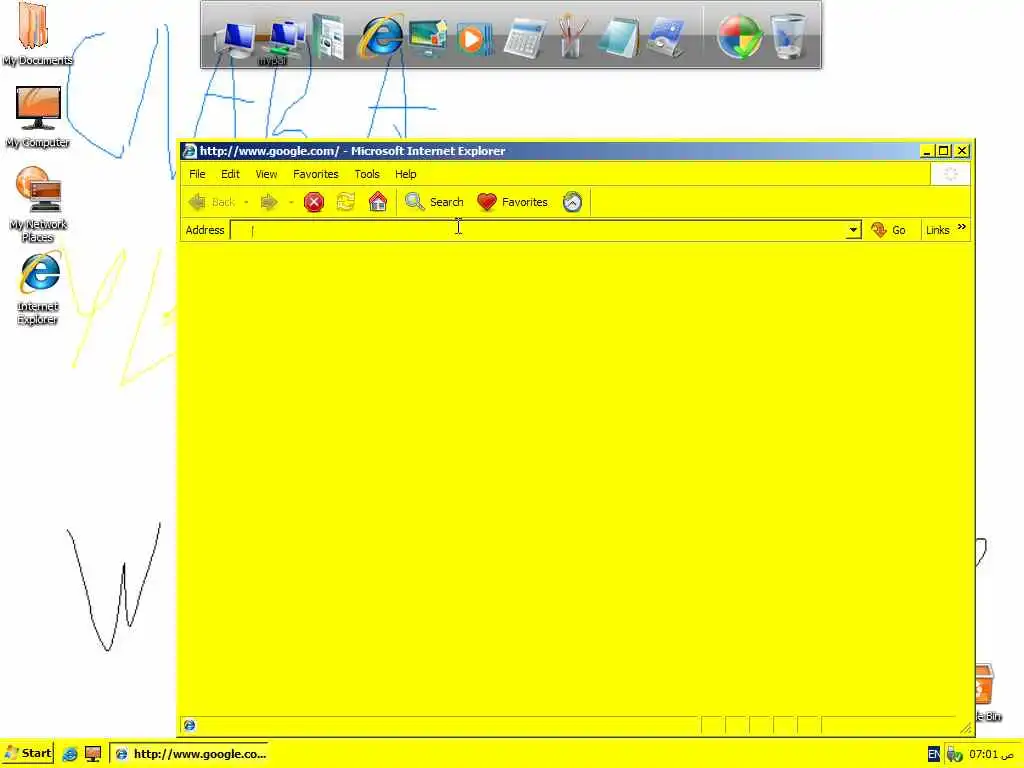
Task: Launch the media player dock icon
Action: point(473,39)
